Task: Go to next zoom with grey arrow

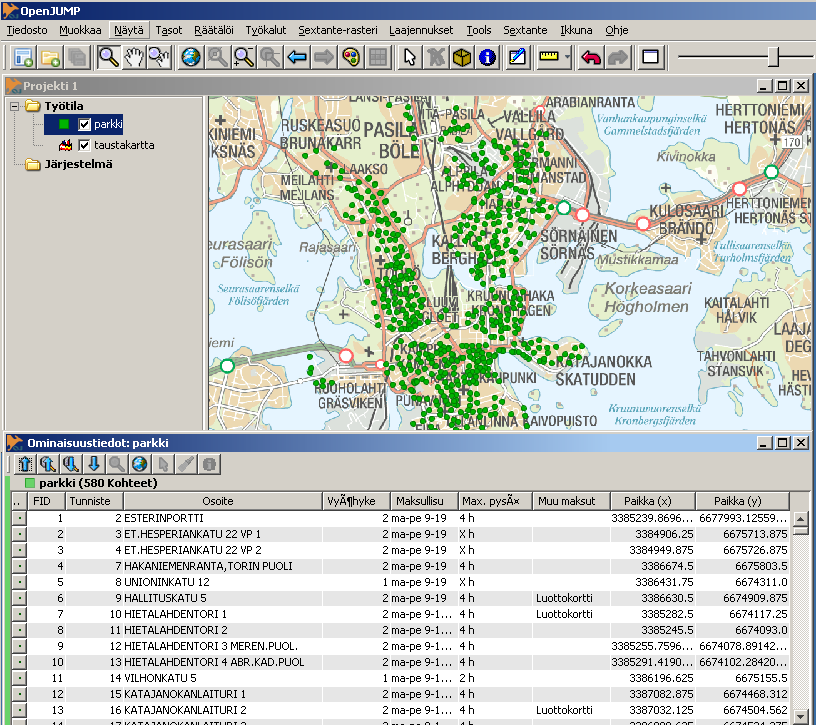Action: [x=324, y=57]
